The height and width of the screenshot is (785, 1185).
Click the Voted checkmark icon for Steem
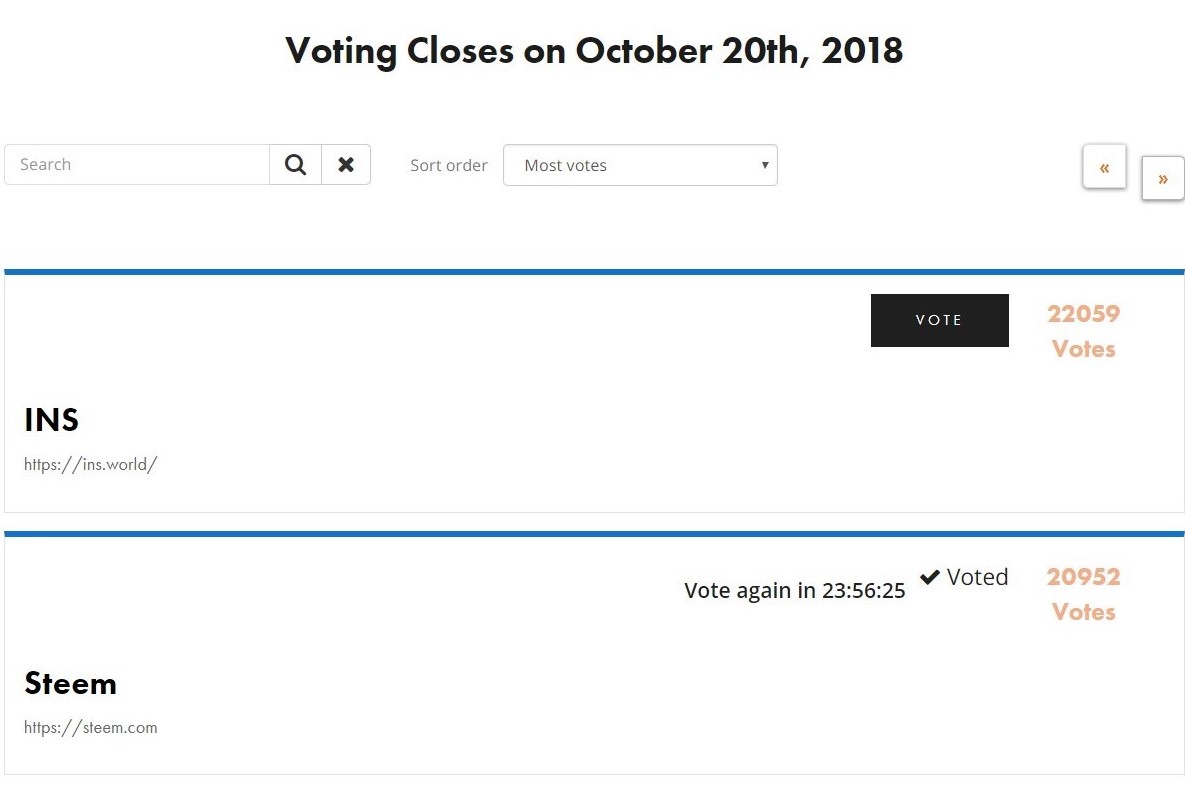tap(930, 577)
